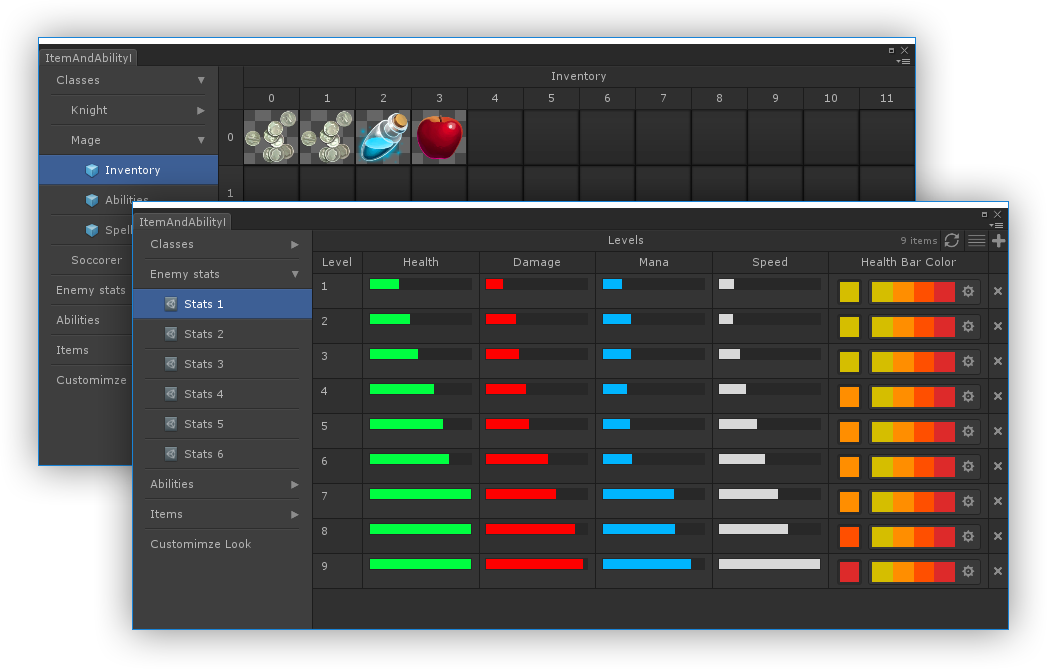The height and width of the screenshot is (669, 1047).
Task: Remove level 2 row with X
Action: pos(998,326)
